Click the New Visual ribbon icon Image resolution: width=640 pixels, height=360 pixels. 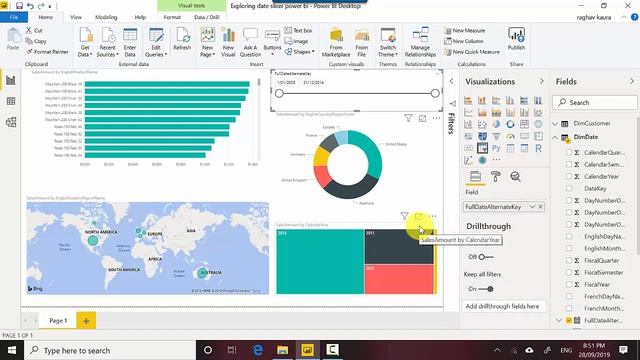tap(228, 42)
